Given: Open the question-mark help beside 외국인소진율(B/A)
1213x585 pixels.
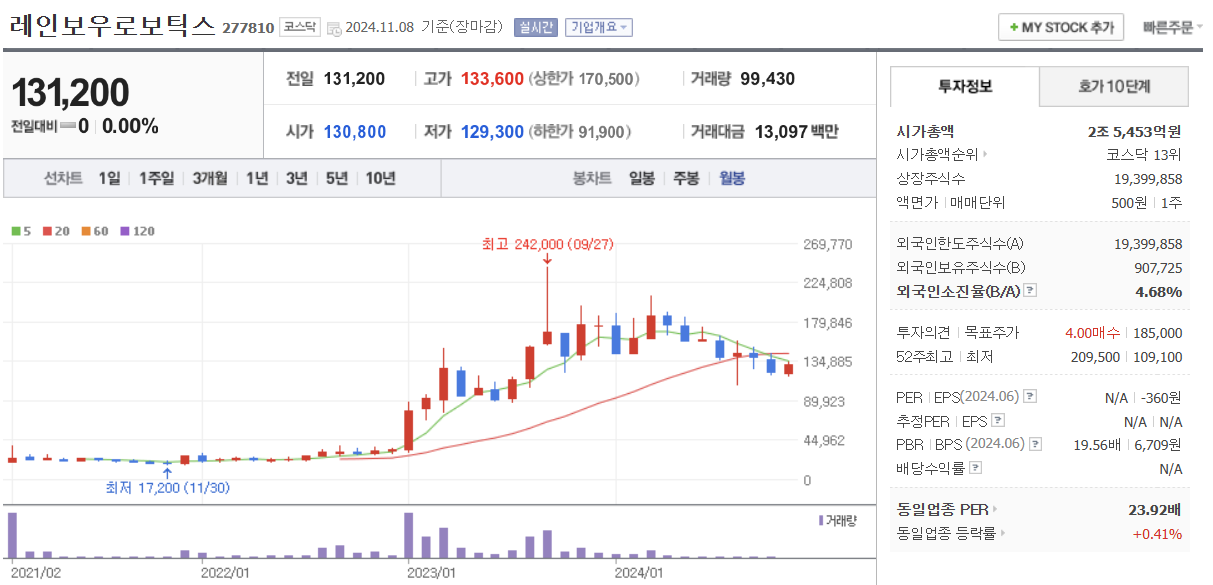Looking at the screenshot, I should (1031, 291).
